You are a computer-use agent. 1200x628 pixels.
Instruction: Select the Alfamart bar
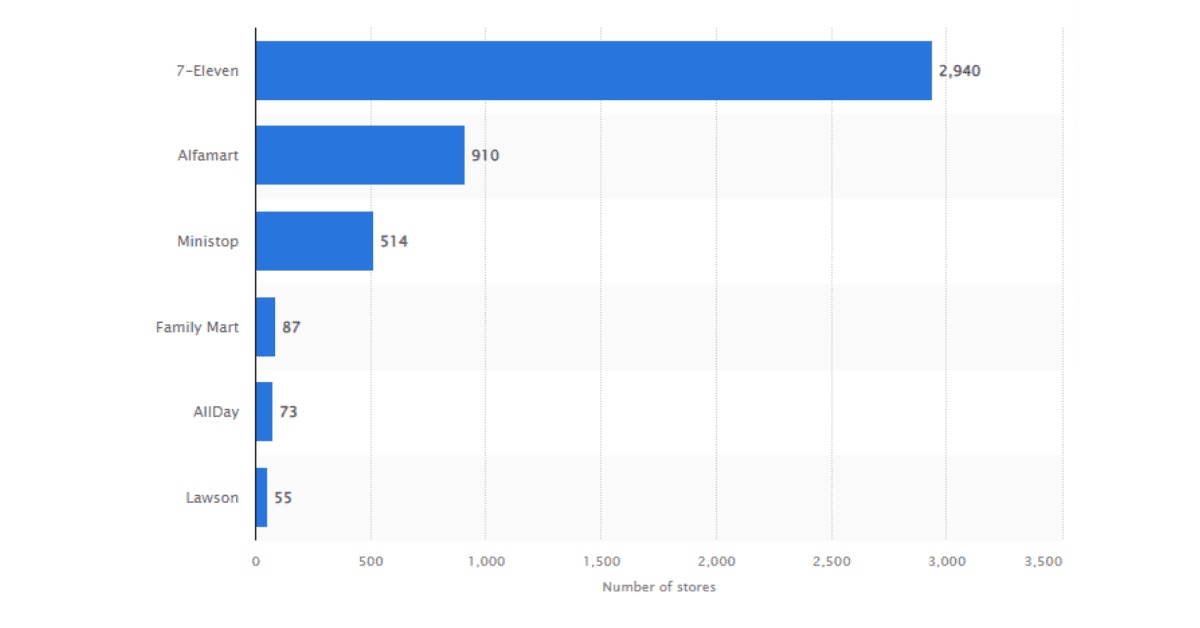click(360, 155)
